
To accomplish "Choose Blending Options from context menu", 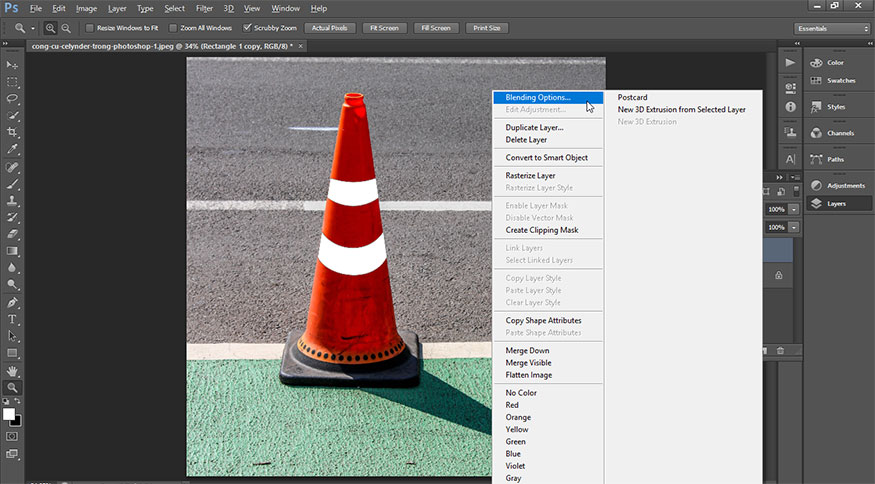I will pyautogui.click(x=538, y=97).
